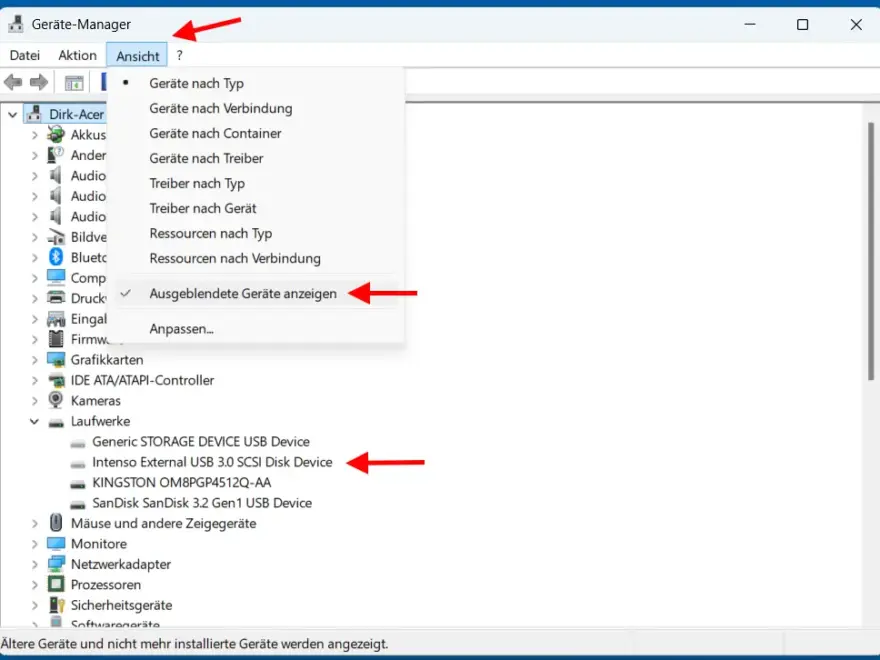Click the Akkus battery icon

pyautogui.click(x=54, y=134)
